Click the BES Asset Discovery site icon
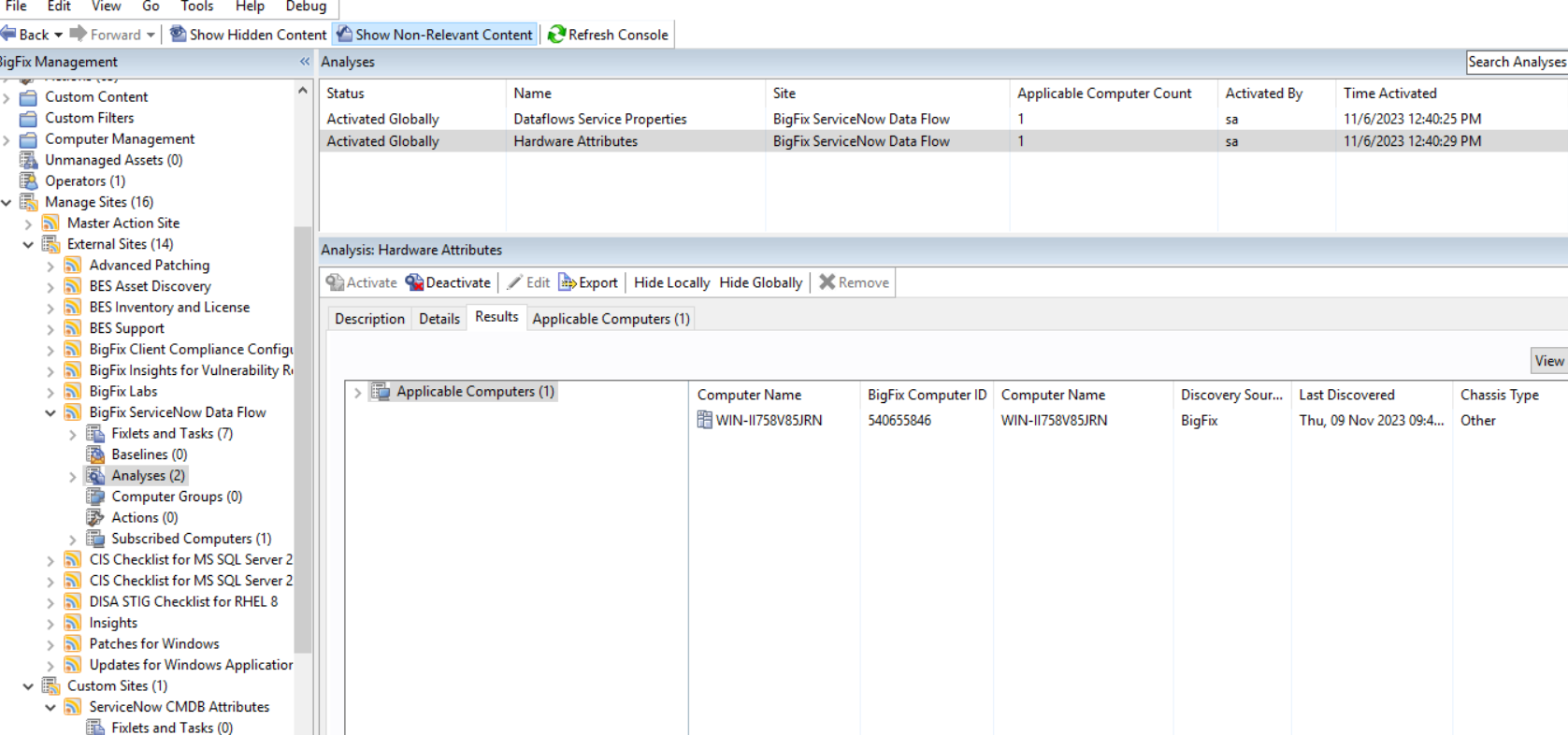This screenshot has width=1568, height=735. pyautogui.click(x=73, y=286)
